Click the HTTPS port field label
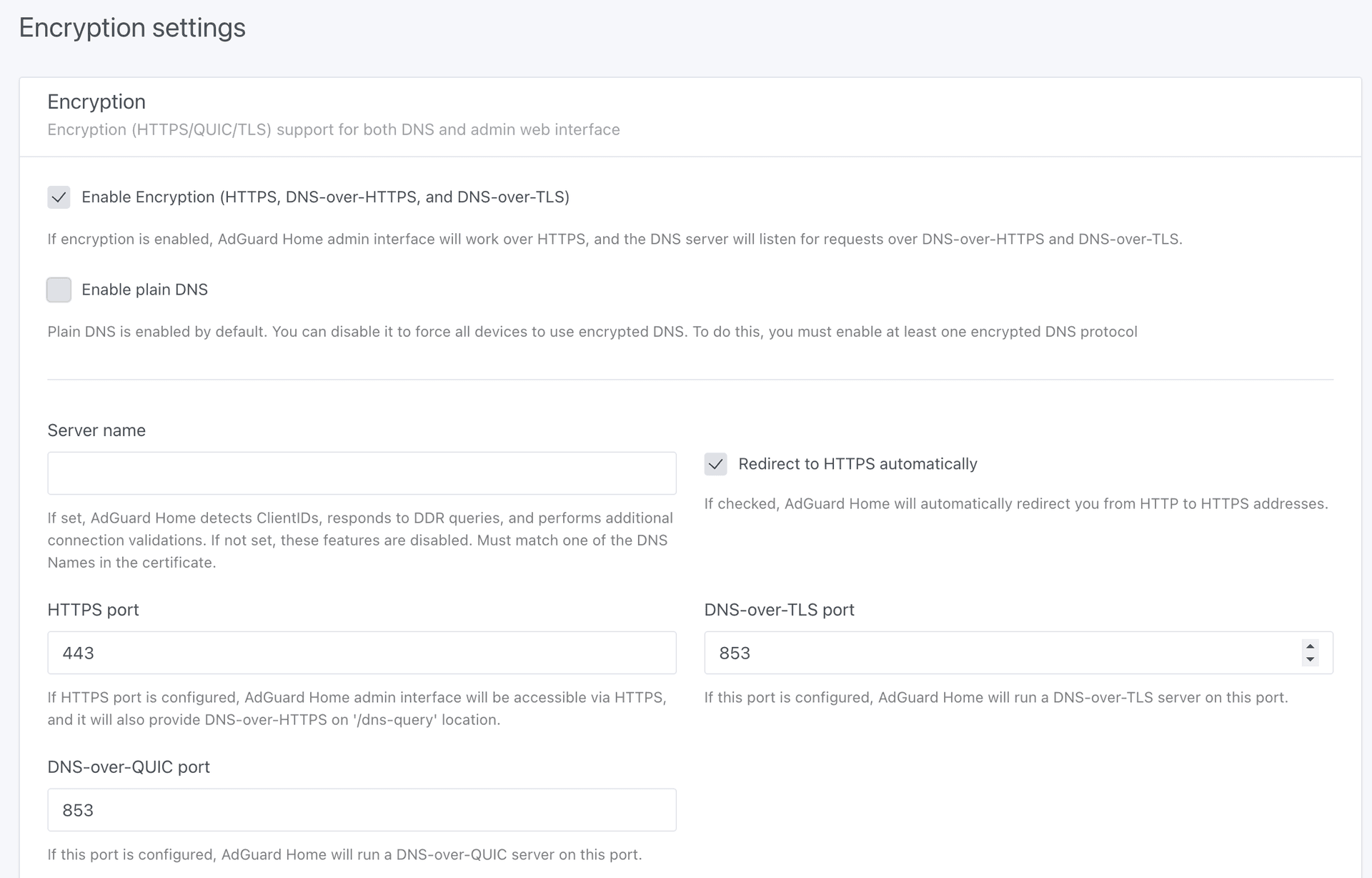The height and width of the screenshot is (878, 1372). 93,610
